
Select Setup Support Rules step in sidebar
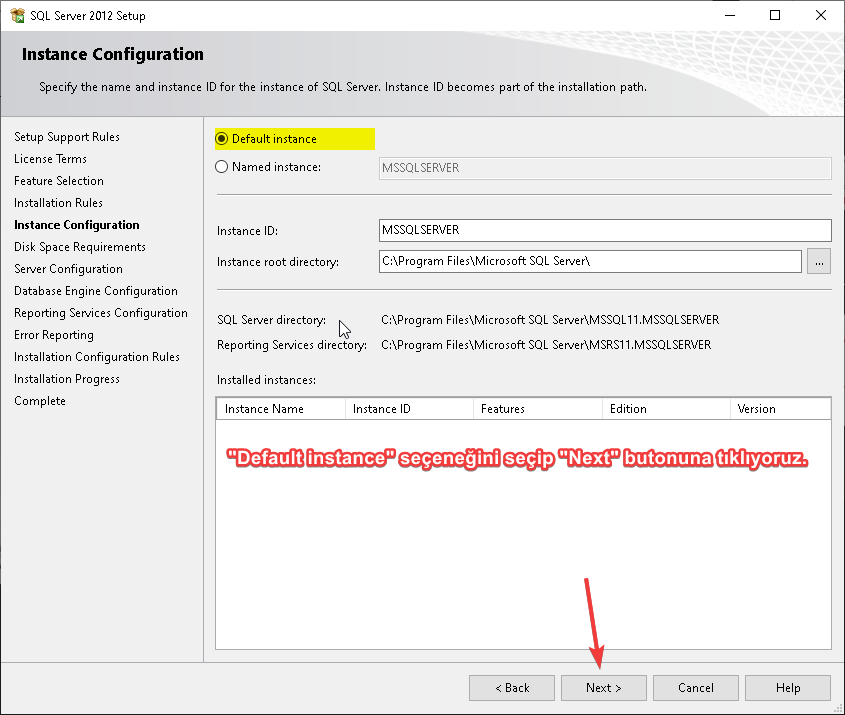pyautogui.click(x=67, y=137)
